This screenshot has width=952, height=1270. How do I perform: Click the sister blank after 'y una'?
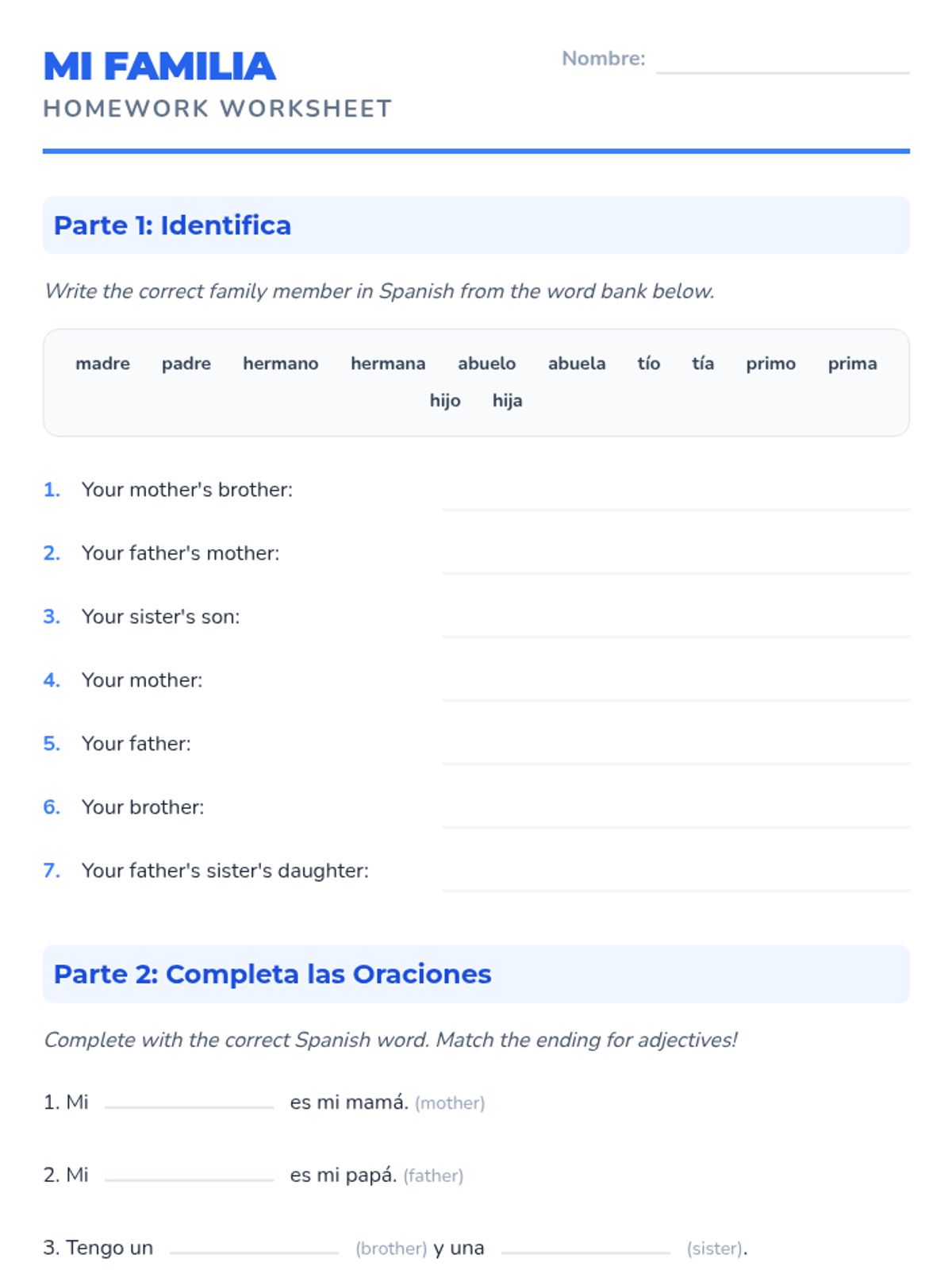585,1246
